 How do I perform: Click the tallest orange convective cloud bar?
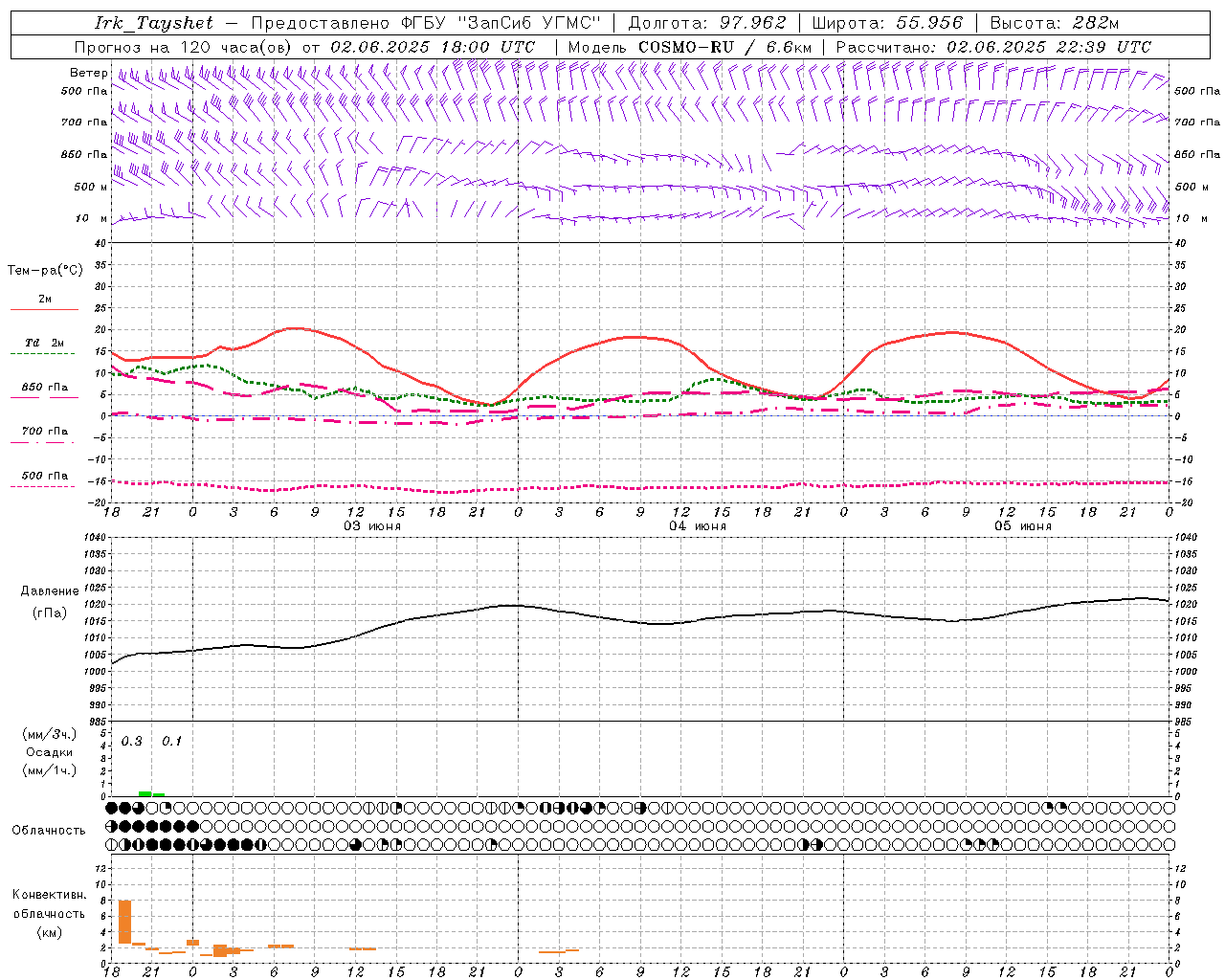click(124, 923)
